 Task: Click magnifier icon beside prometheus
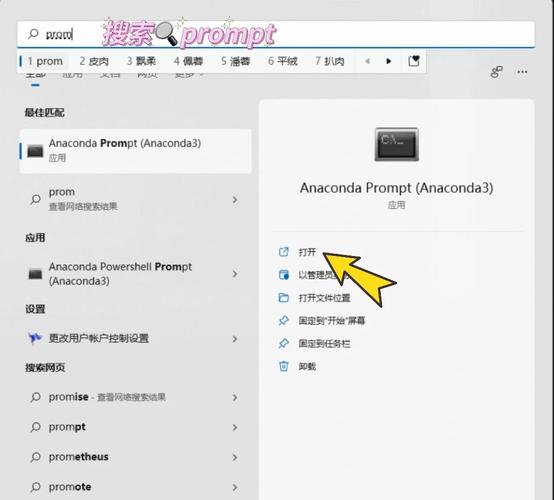tap(35, 457)
